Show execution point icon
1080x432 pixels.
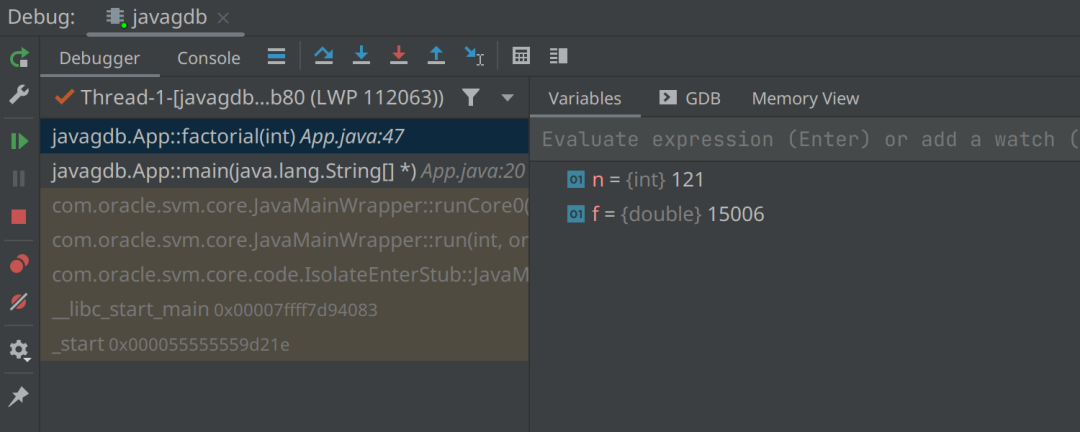(x=276, y=56)
